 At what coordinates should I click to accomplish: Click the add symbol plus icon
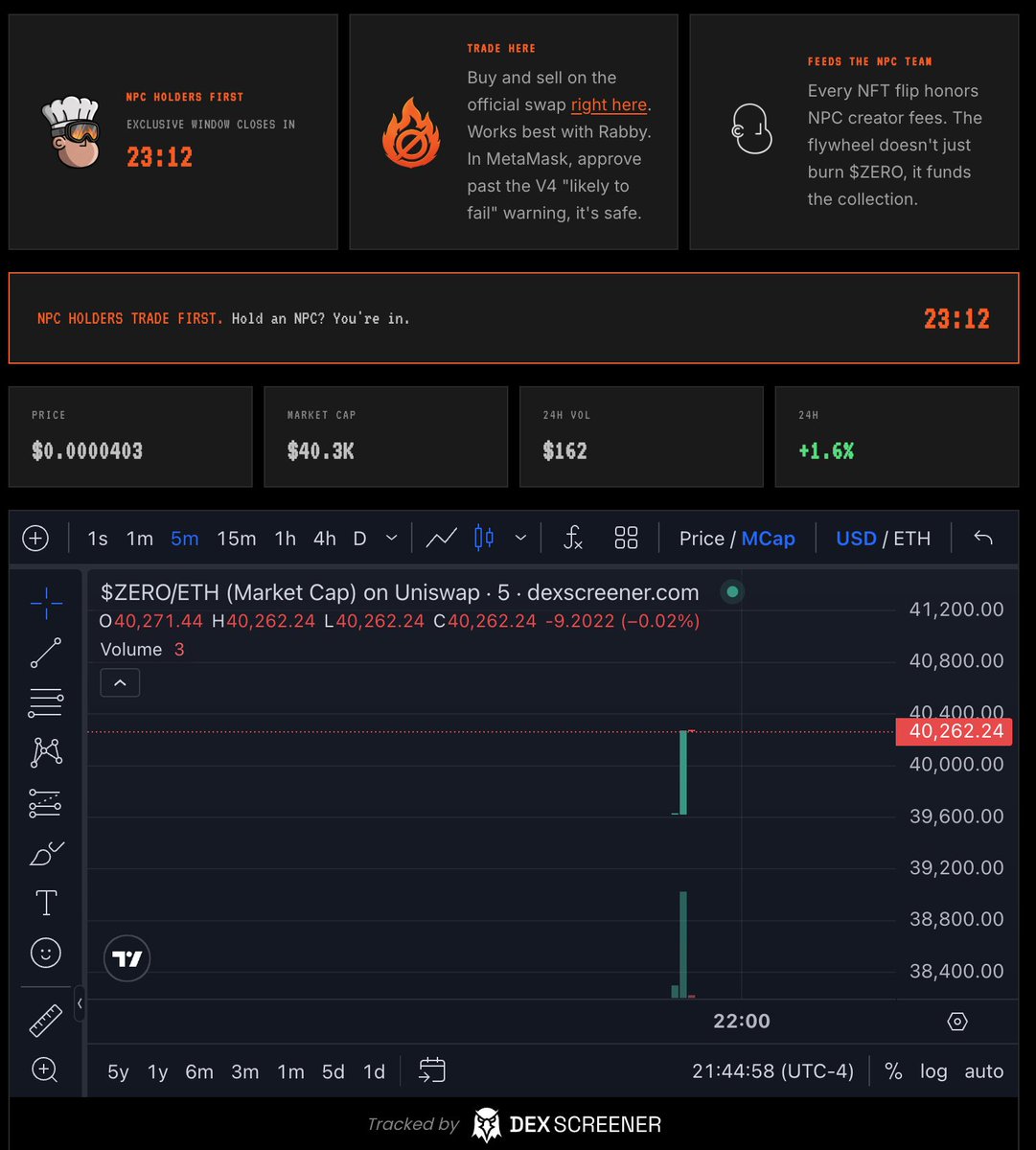click(35, 538)
